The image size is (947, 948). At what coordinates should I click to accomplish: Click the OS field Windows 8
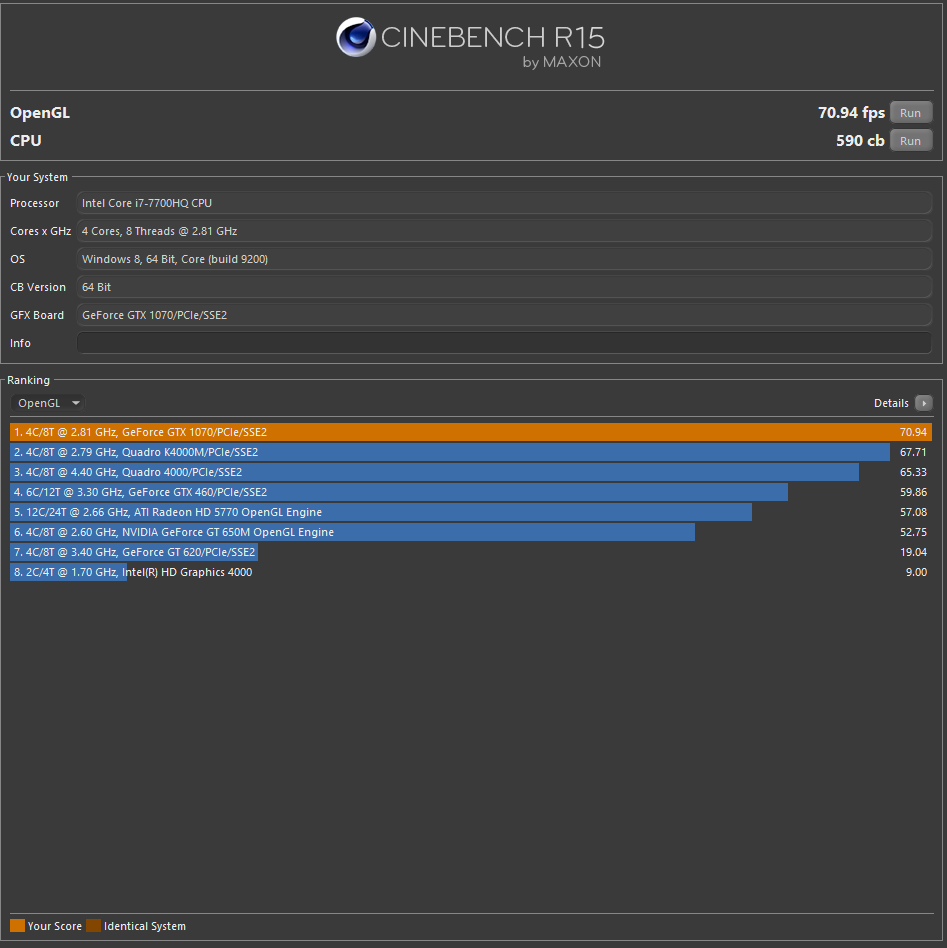[x=504, y=259]
